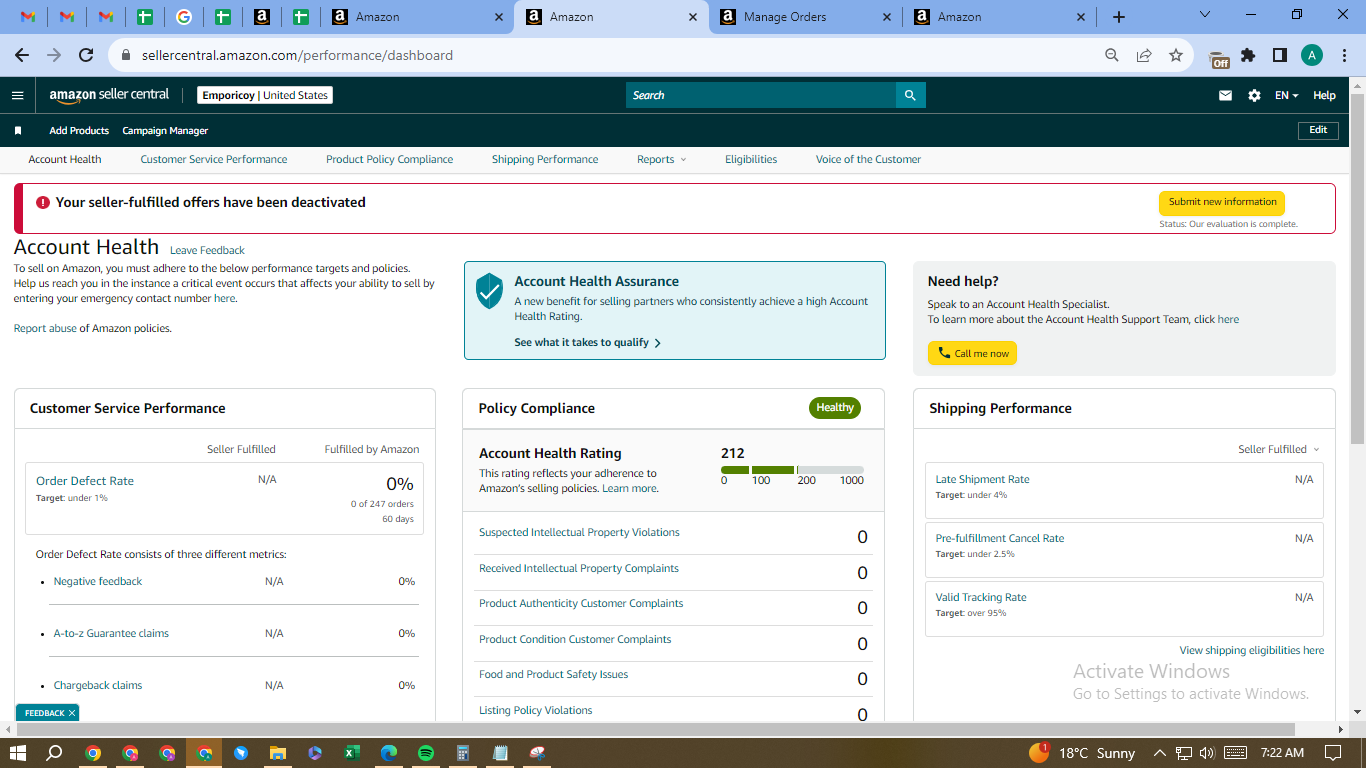Viewport: 1366px width, 768px height.
Task: Open Add Products link
Action: [79, 131]
